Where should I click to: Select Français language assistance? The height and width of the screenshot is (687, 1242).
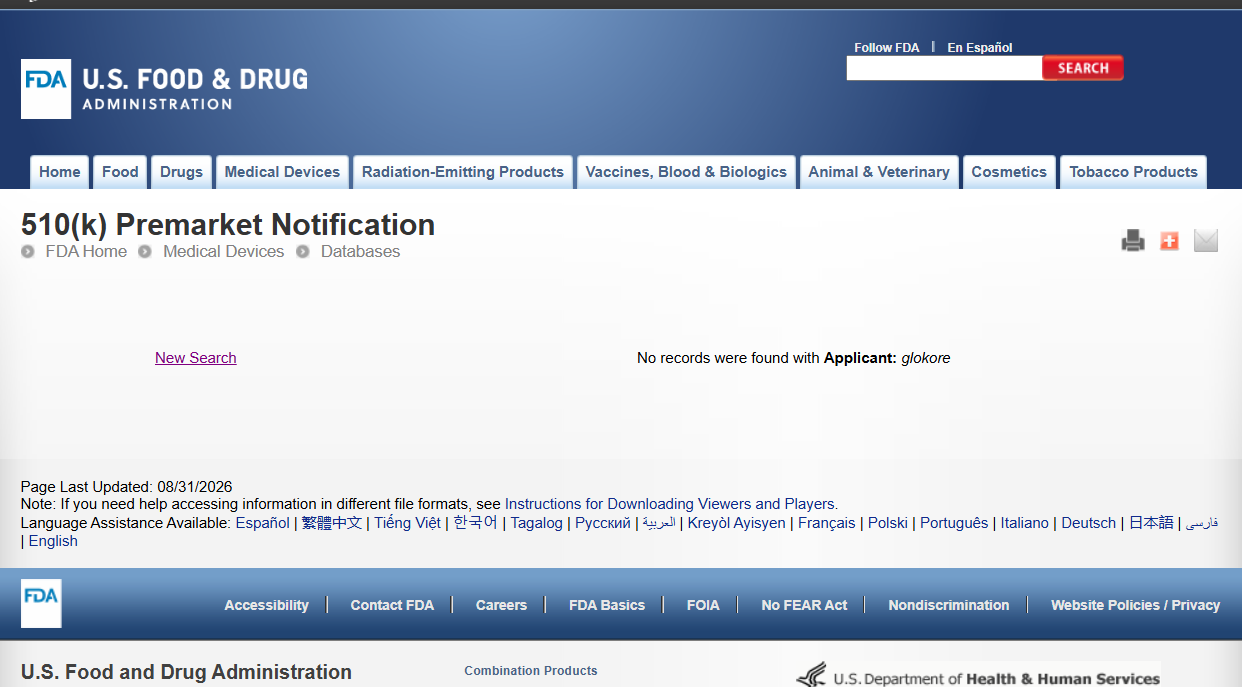(827, 523)
